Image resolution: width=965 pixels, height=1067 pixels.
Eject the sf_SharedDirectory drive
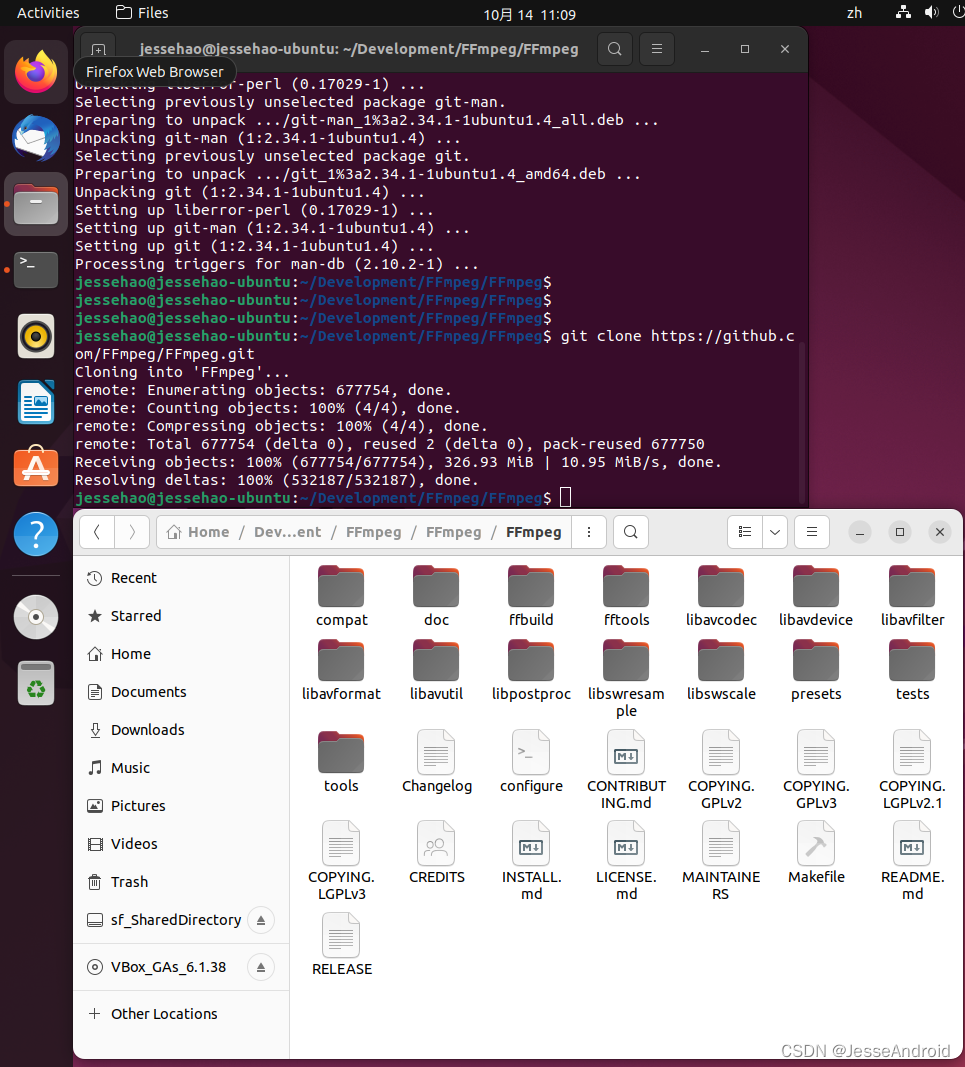[x=261, y=920]
